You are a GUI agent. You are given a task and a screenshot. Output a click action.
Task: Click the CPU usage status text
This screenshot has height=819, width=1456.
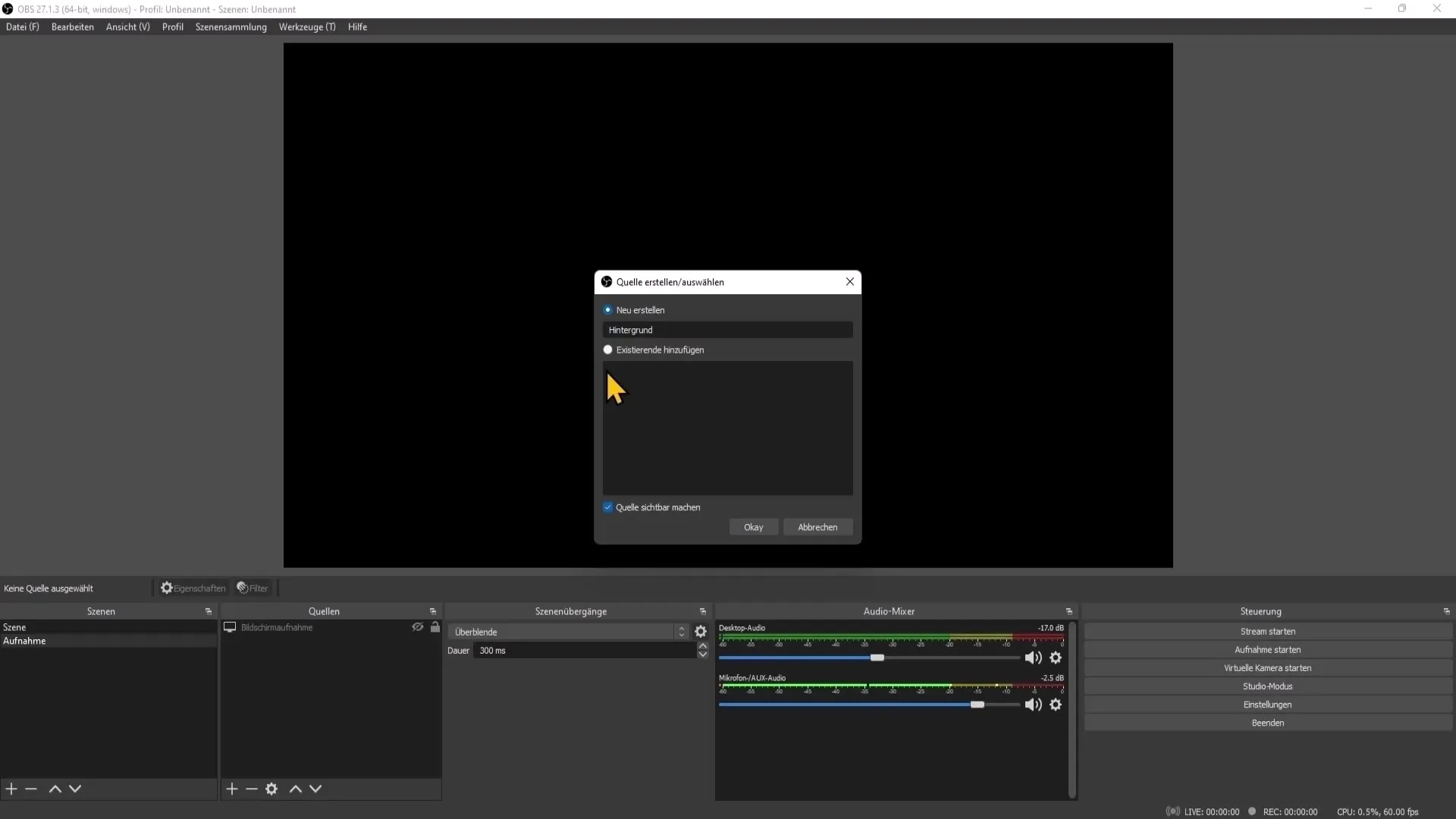click(x=1377, y=811)
